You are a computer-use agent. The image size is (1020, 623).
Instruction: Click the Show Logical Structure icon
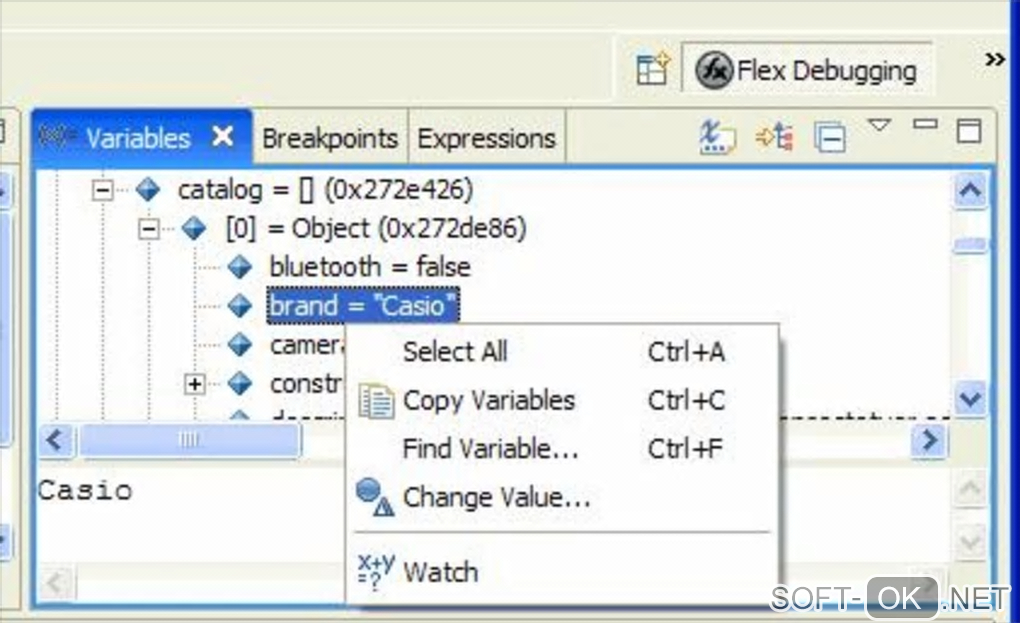773,136
